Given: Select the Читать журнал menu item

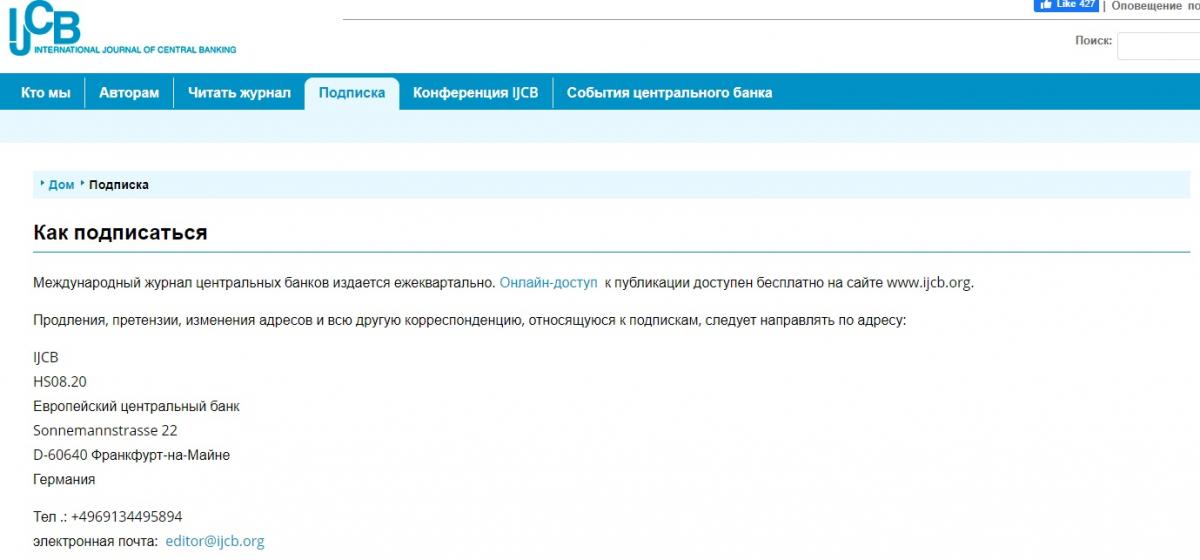Looking at the screenshot, I should coord(239,93).
